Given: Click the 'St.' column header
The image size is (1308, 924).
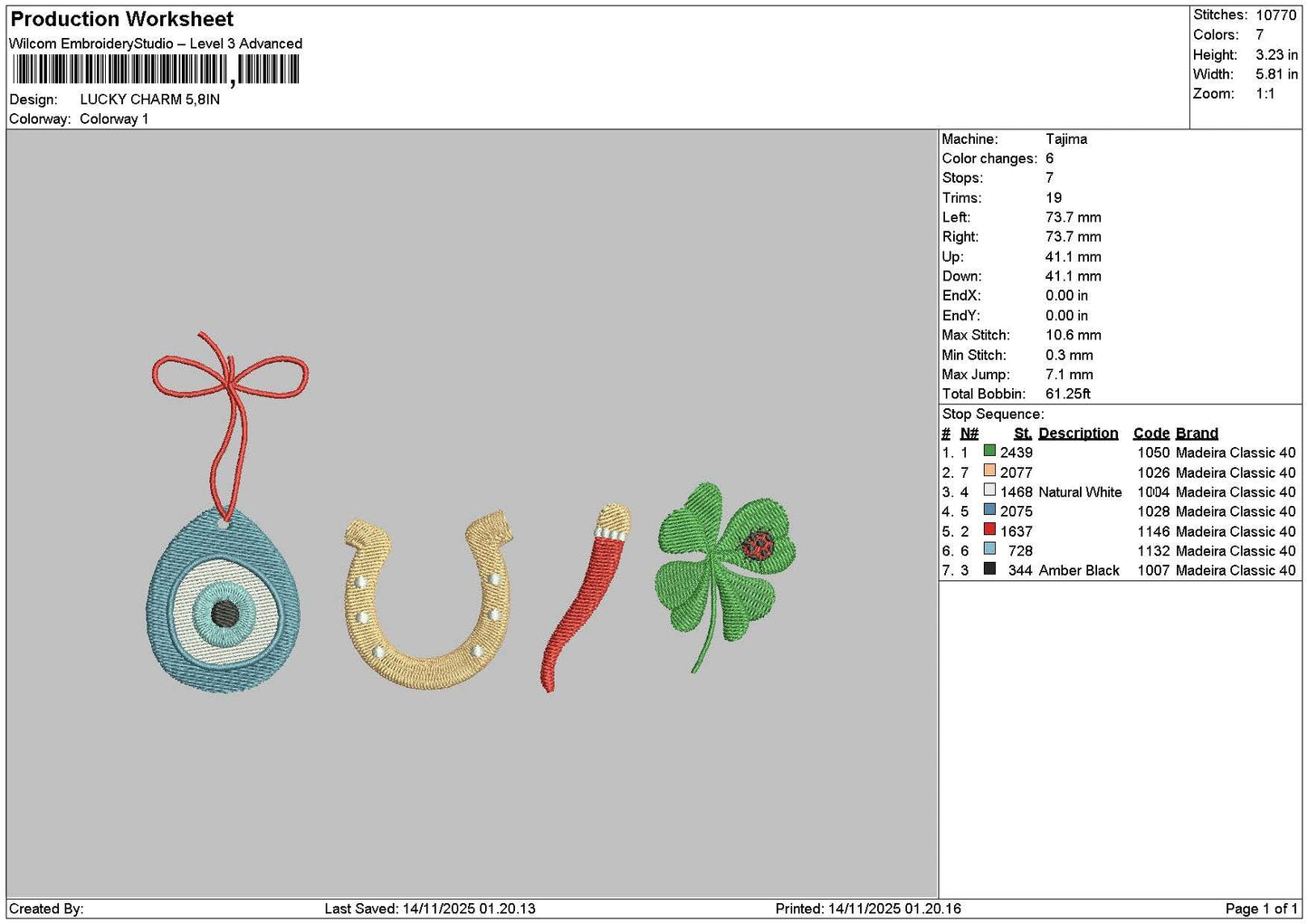Looking at the screenshot, I should (x=1023, y=433).
